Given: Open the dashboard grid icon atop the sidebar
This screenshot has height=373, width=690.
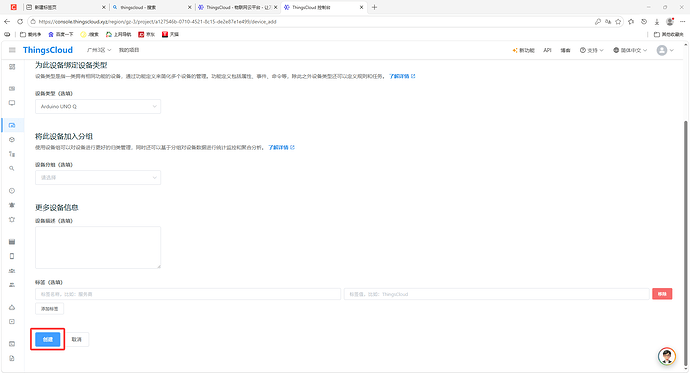Looking at the screenshot, I should coord(12,67).
